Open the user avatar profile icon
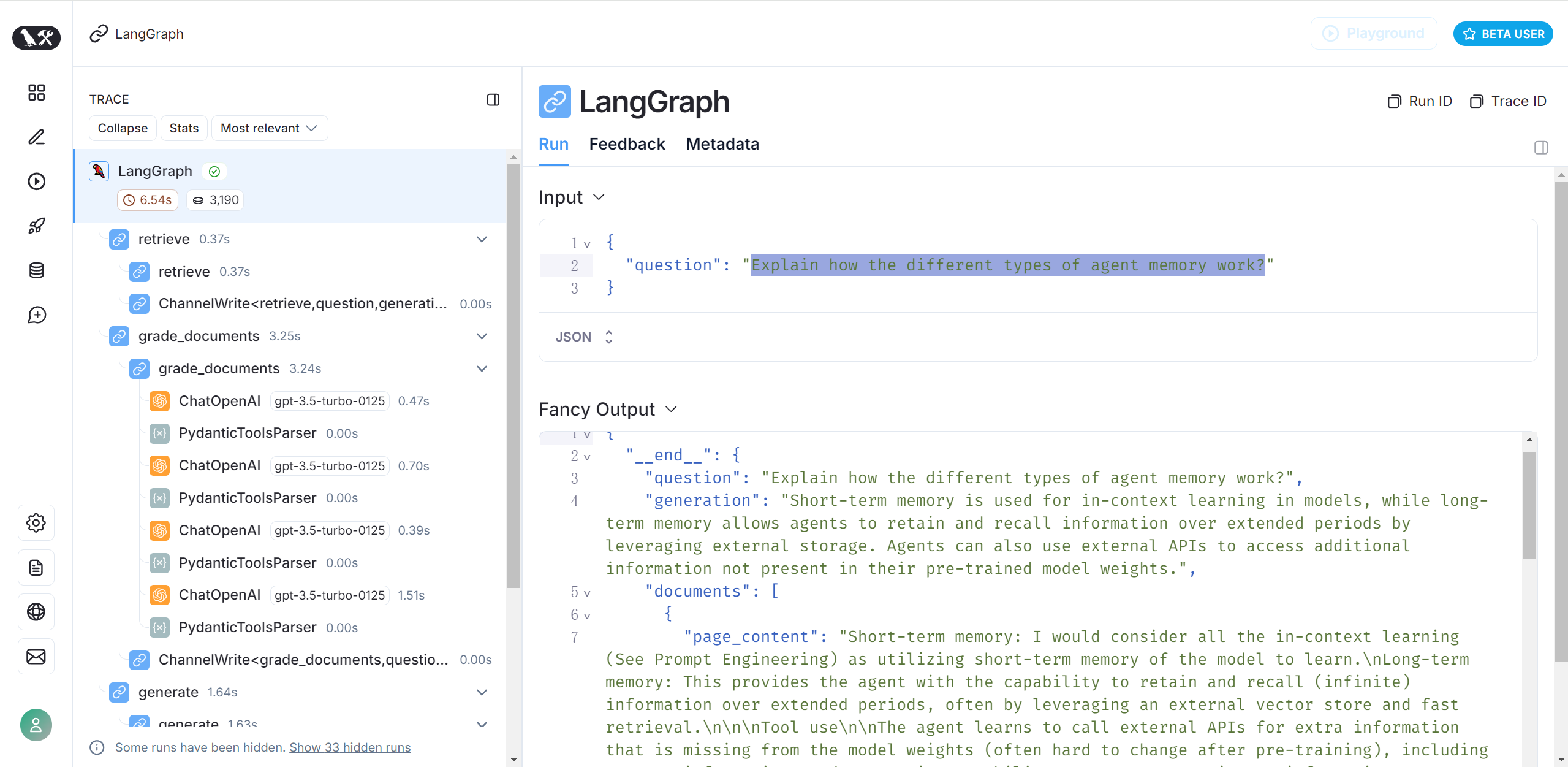This screenshot has width=1568, height=767. [x=36, y=725]
